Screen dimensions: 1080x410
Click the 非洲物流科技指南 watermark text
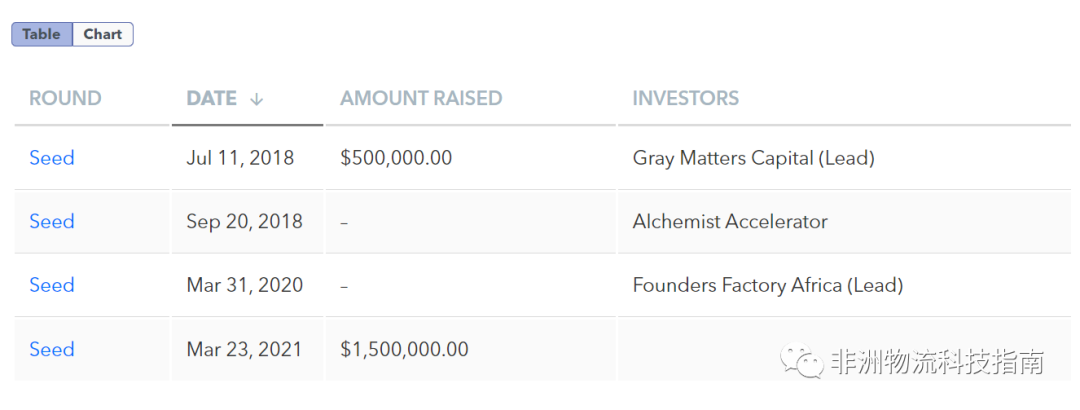point(936,361)
